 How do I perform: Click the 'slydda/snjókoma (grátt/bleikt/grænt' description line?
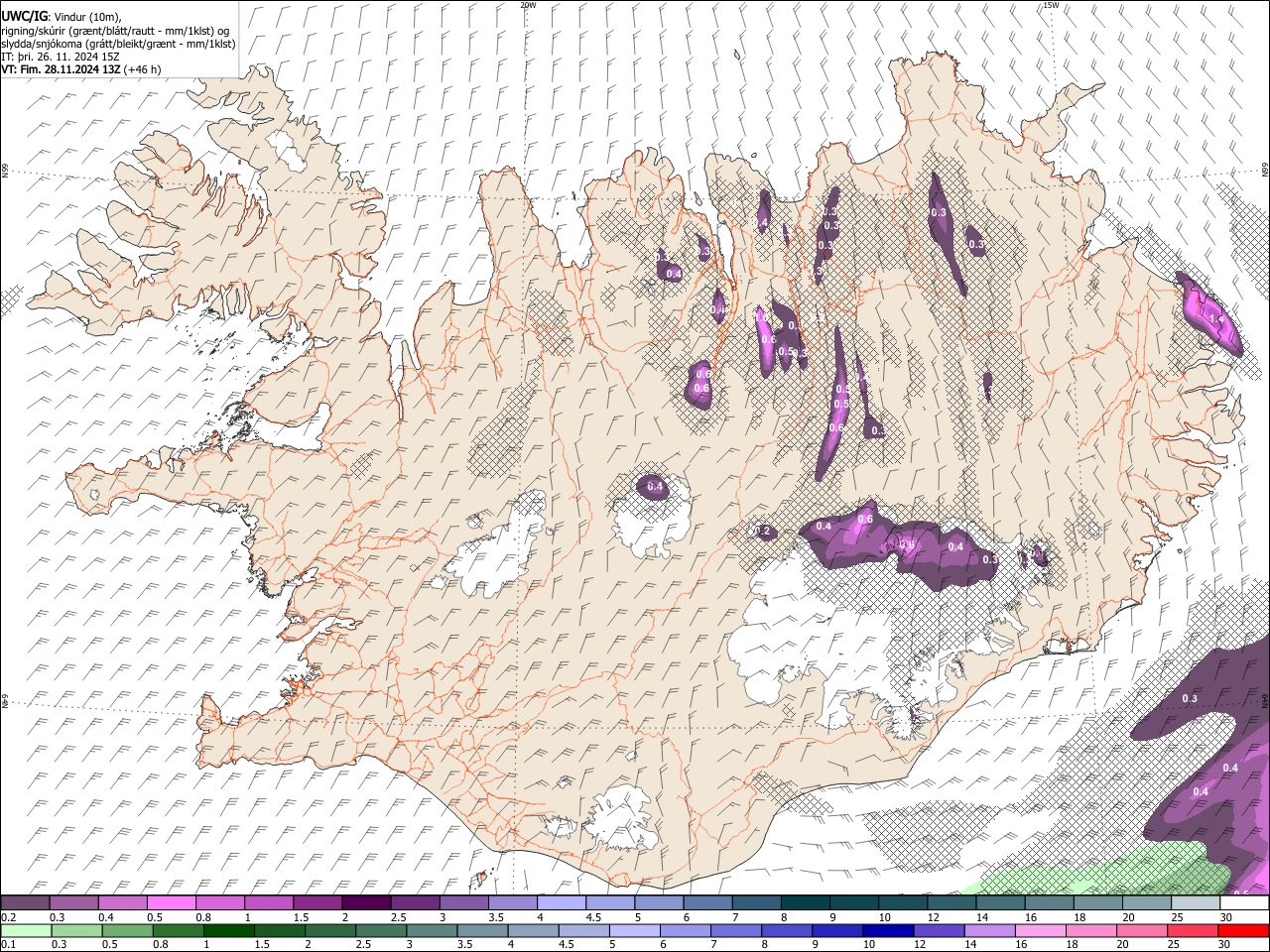click(118, 44)
